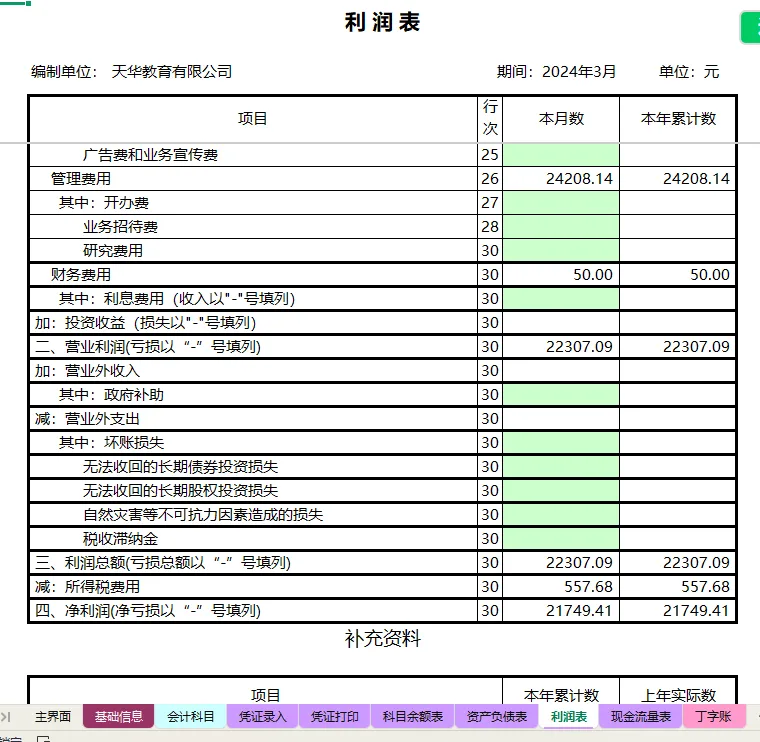This screenshot has width=760, height=742.
Task: Click the 补充资料 section heading
Action: (x=382, y=639)
